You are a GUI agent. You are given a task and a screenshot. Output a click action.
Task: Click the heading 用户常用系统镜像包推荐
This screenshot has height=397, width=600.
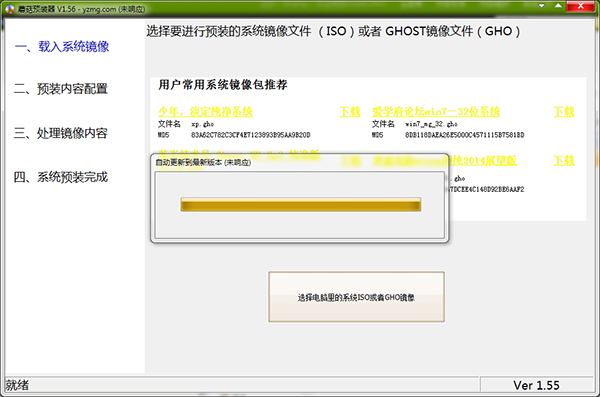223,85
